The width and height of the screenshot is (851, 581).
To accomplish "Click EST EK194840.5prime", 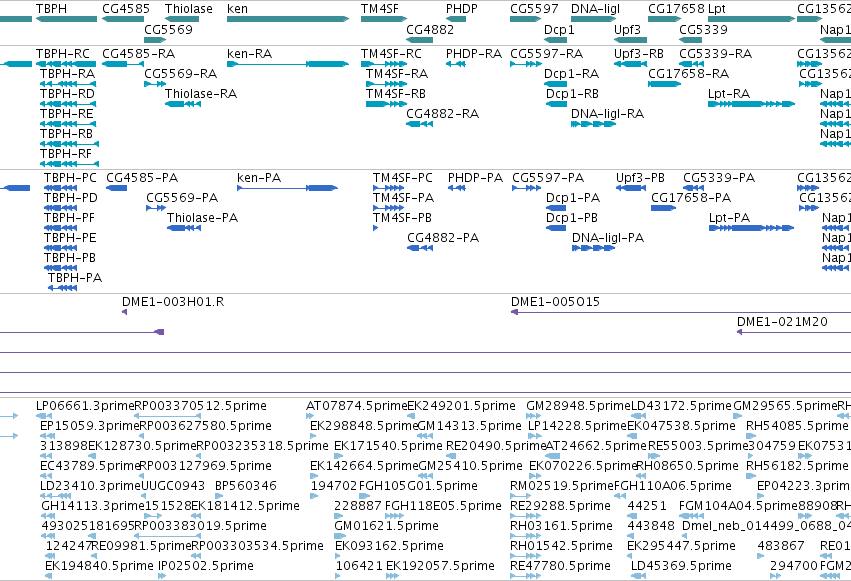I will pyautogui.click(x=99, y=566).
